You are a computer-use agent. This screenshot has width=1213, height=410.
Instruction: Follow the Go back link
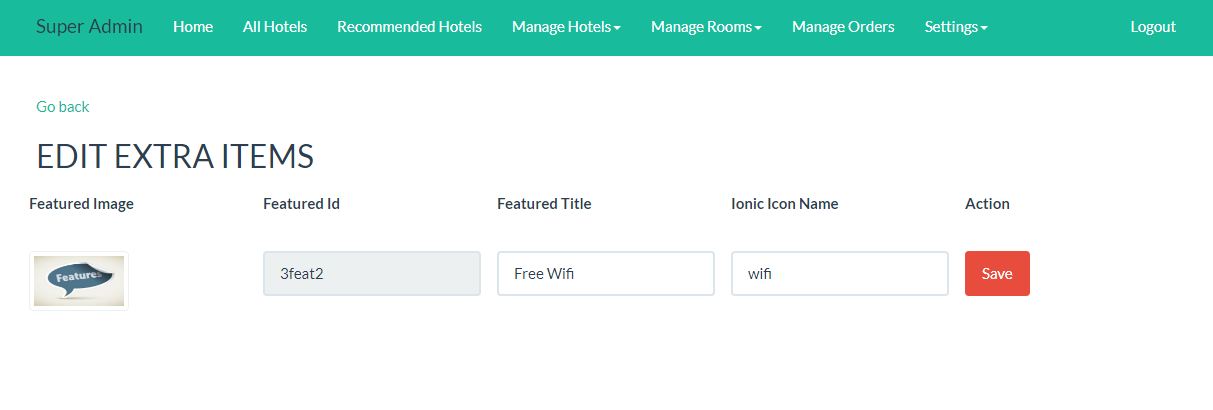pos(63,107)
